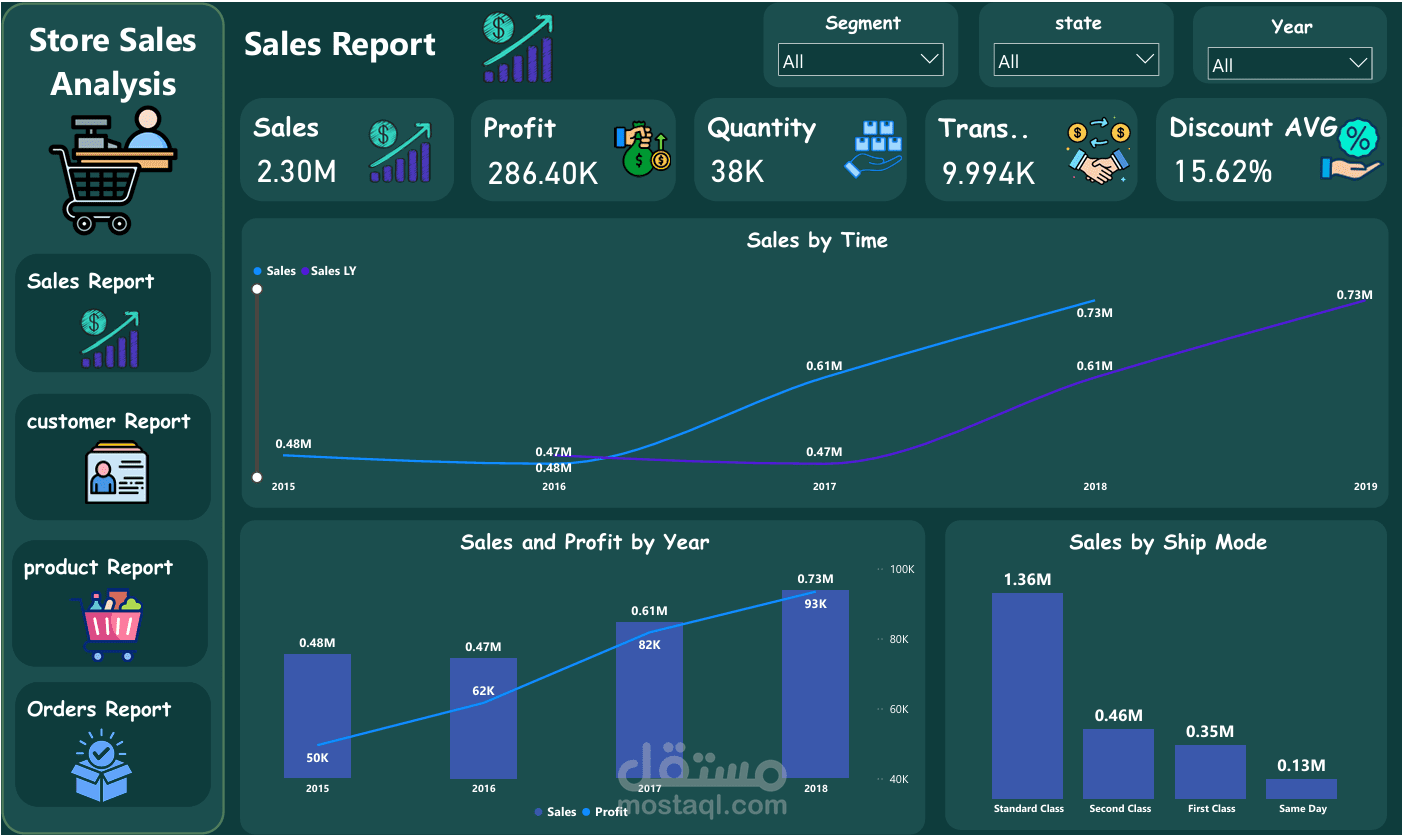Select the 2017 sales bar

pos(649,700)
